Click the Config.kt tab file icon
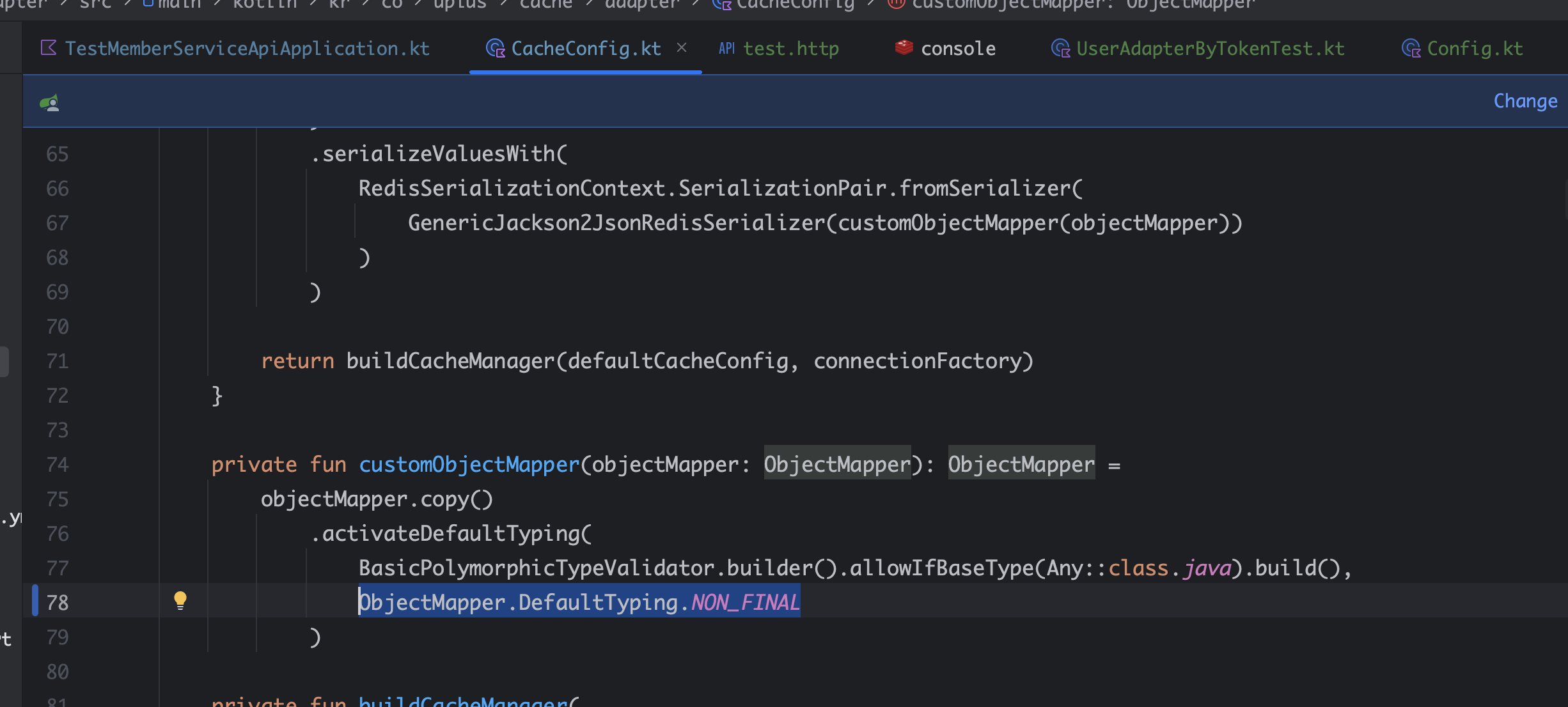 pos(1411,49)
